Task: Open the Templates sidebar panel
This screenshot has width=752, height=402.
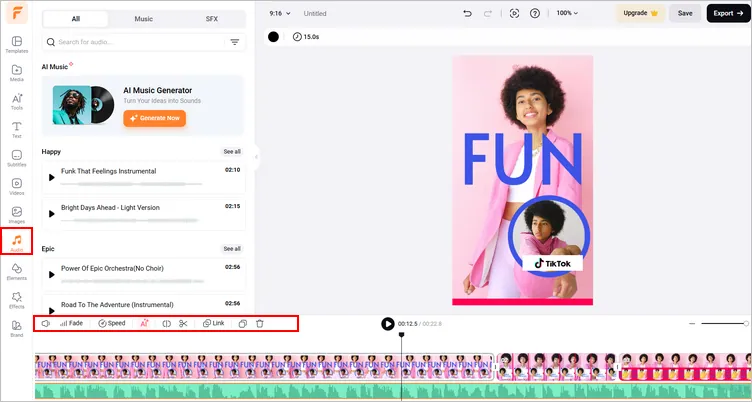Action: 17,45
